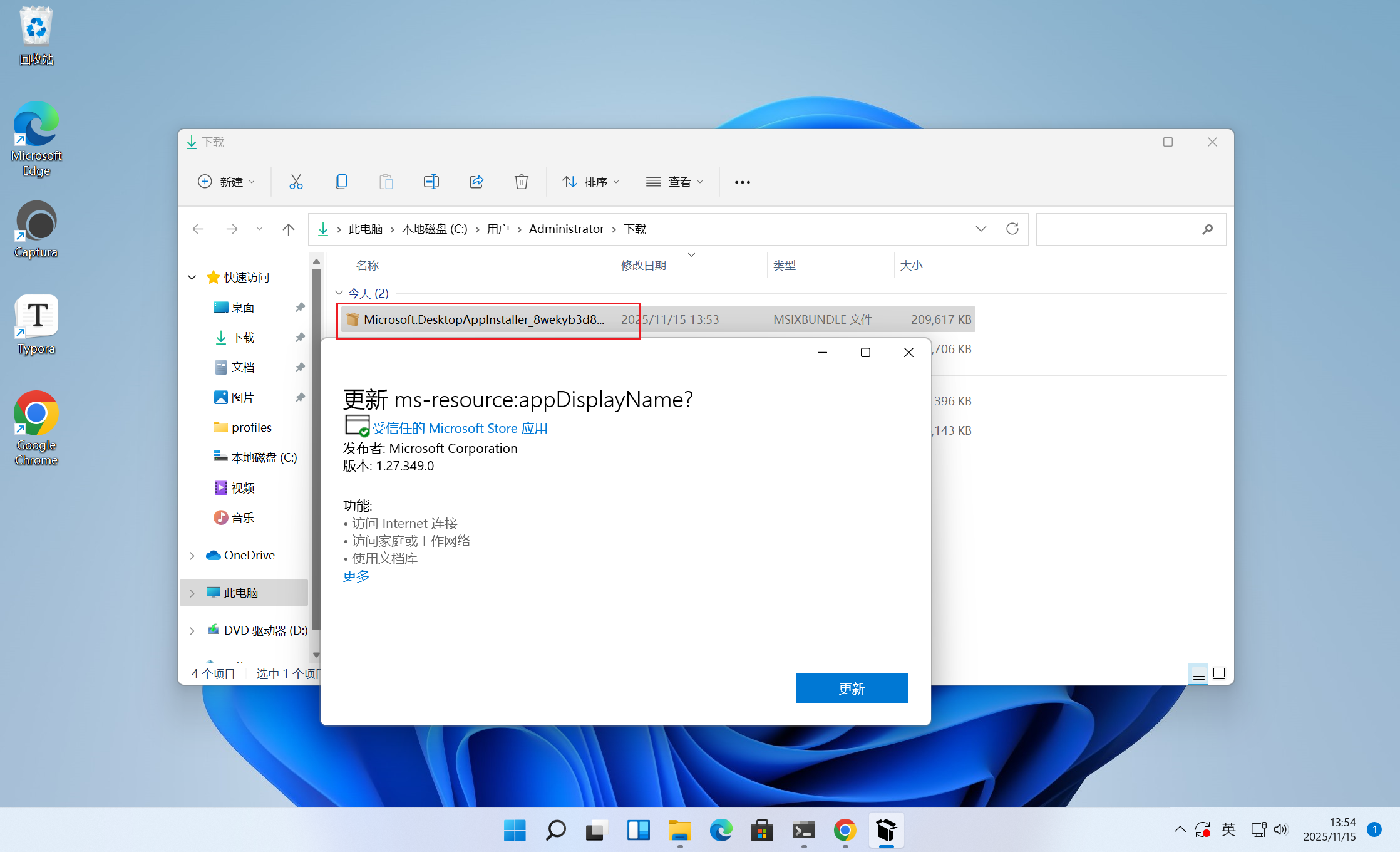Go up one folder level arrow

pos(288,229)
